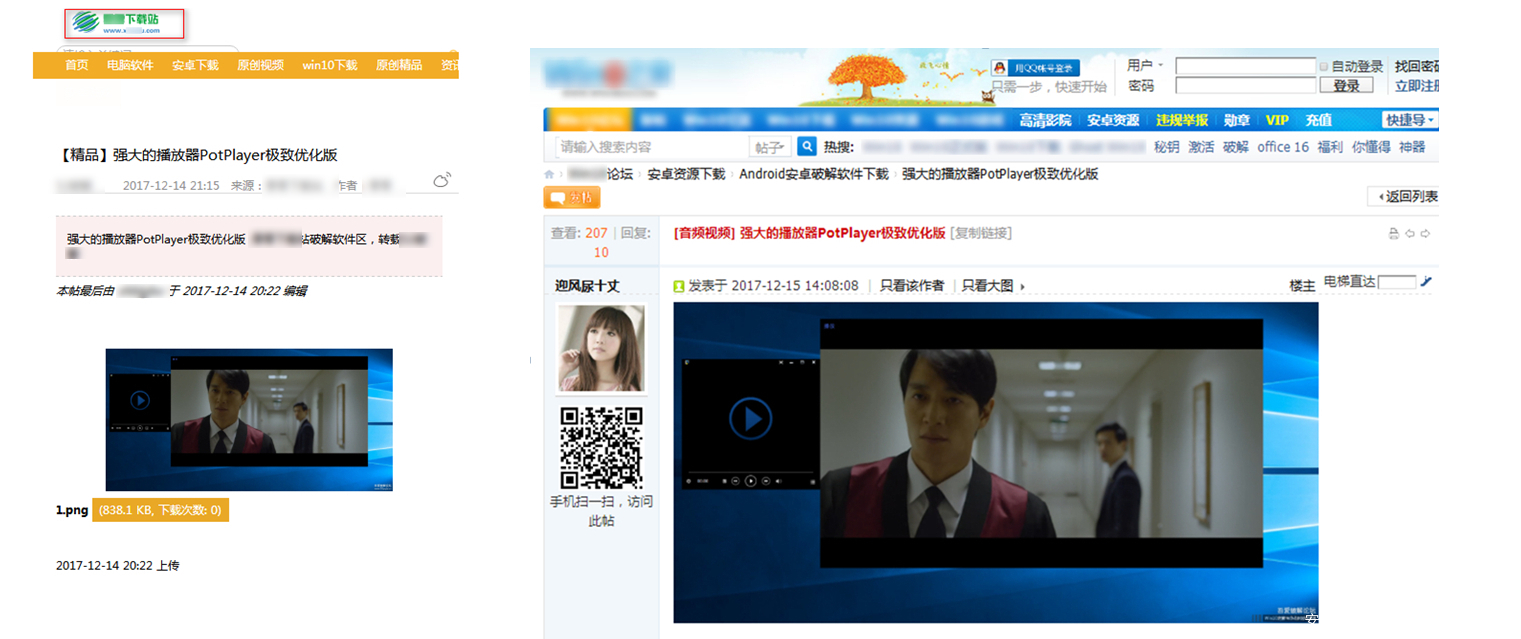Click hot search term office 16
Screen dimensions: 1521x639
(x=1283, y=147)
